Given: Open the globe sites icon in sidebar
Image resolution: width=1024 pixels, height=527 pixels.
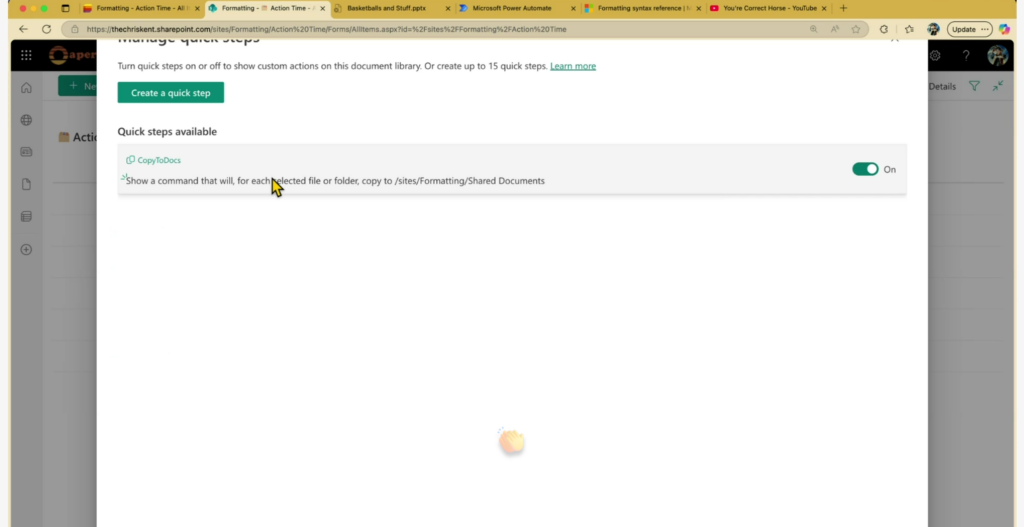Looking at the screenshot, I should coord(26,120).
